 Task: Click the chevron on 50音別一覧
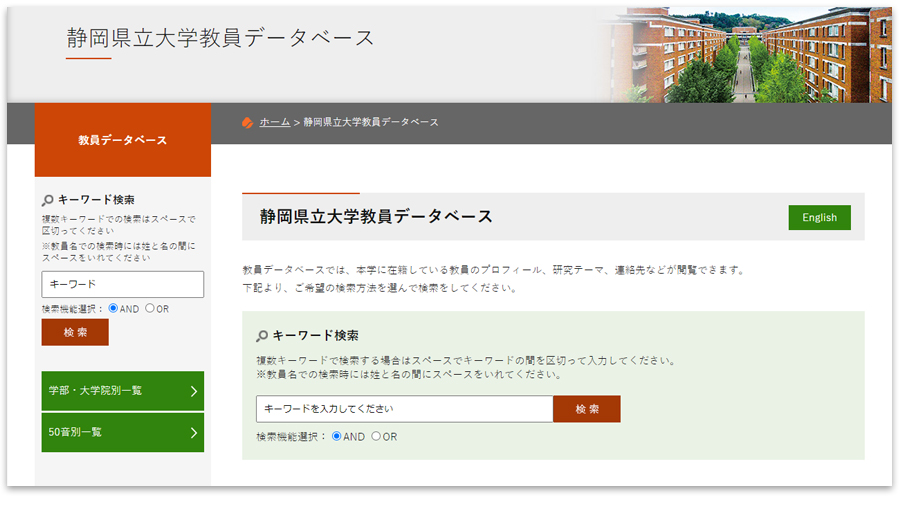point(193,433)
